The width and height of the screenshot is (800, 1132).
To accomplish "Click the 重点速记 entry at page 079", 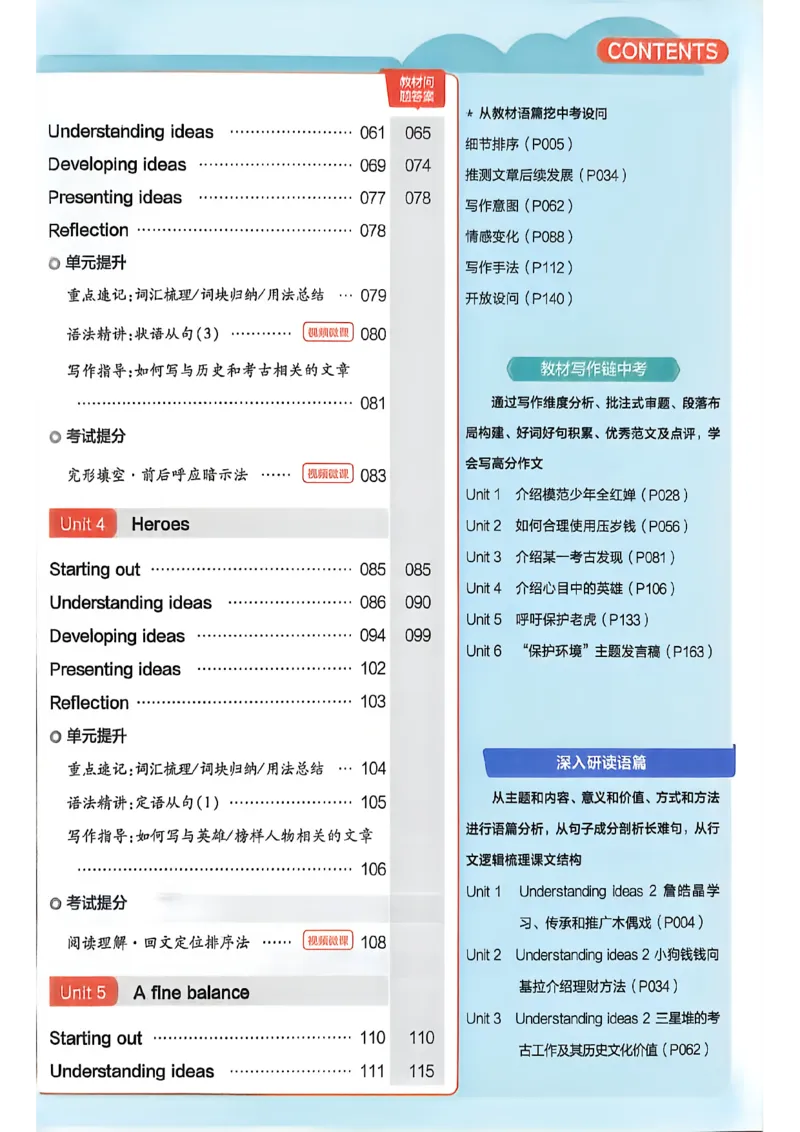I will (x=227, y=295).
